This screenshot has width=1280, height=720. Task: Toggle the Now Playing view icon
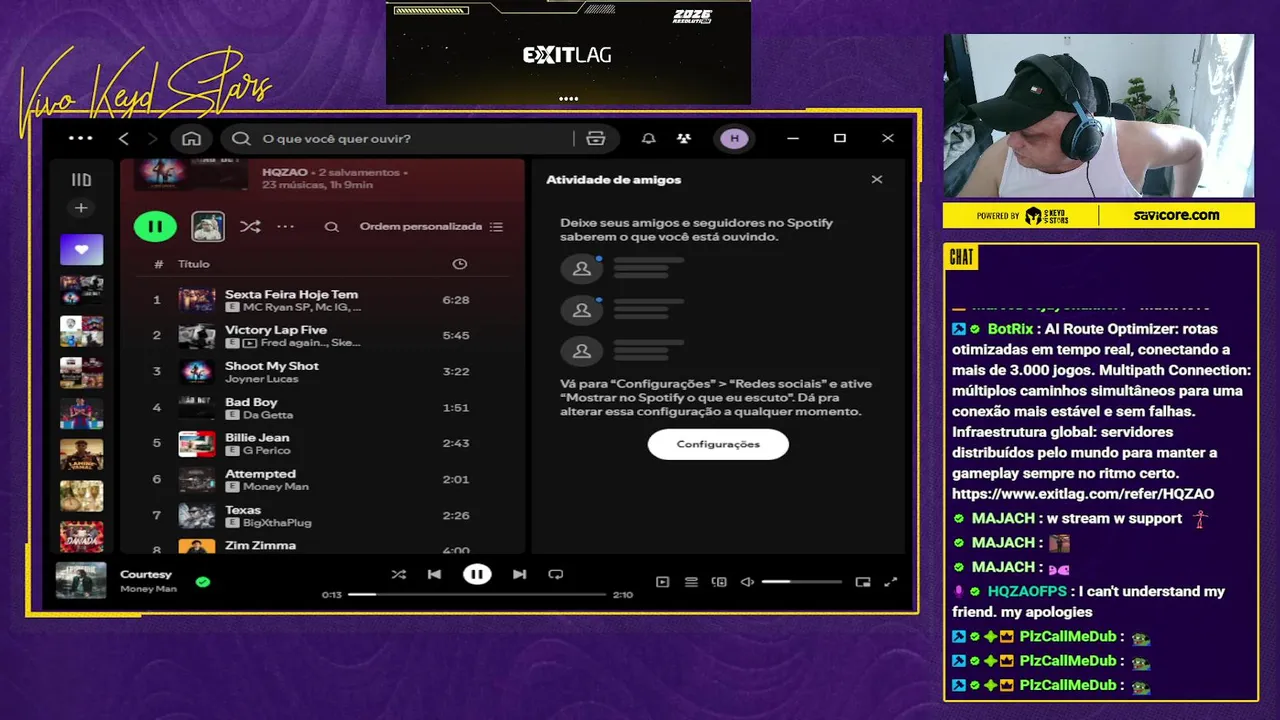(662, 582)
